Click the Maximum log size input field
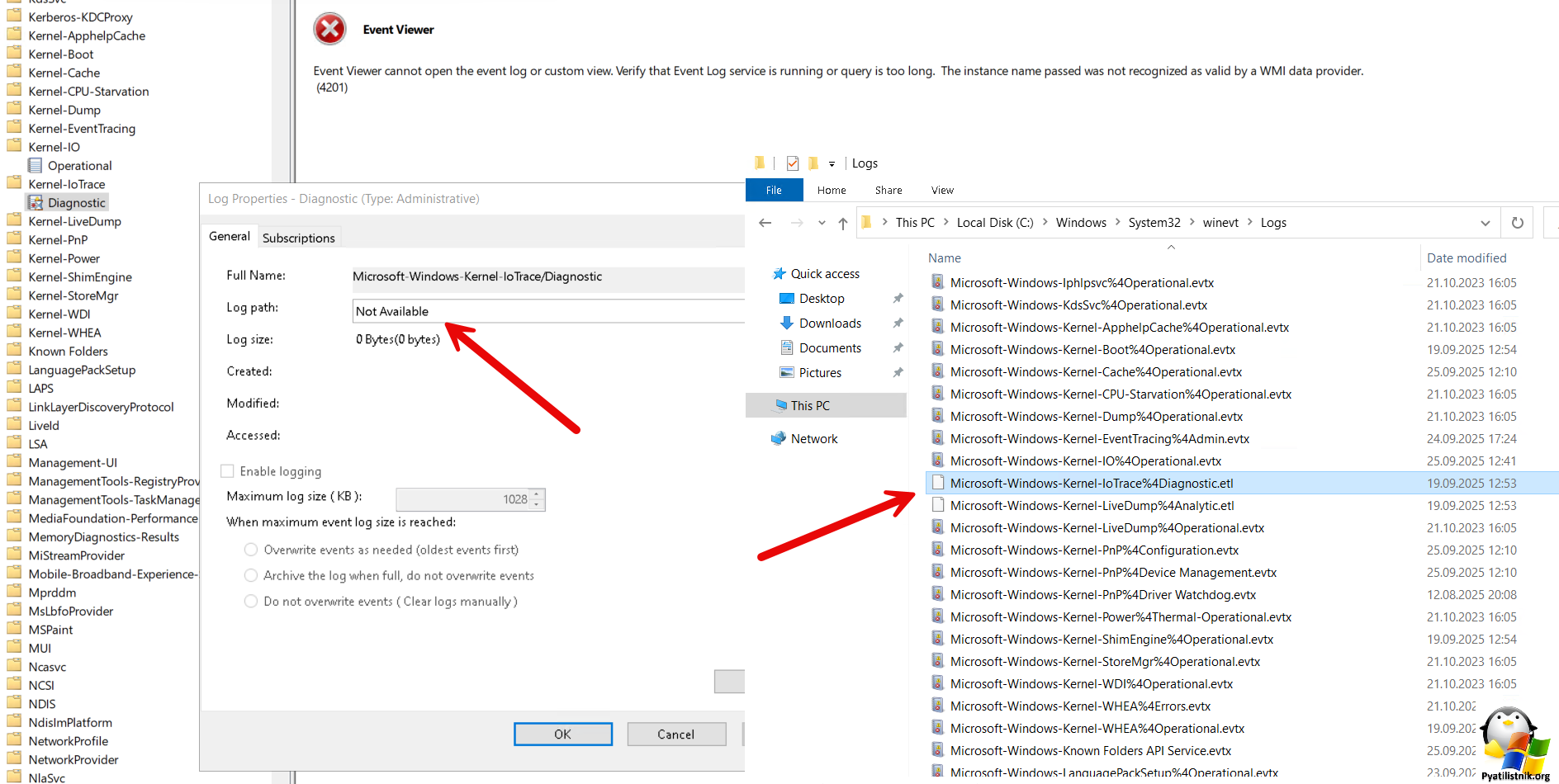 pos(464,499)
